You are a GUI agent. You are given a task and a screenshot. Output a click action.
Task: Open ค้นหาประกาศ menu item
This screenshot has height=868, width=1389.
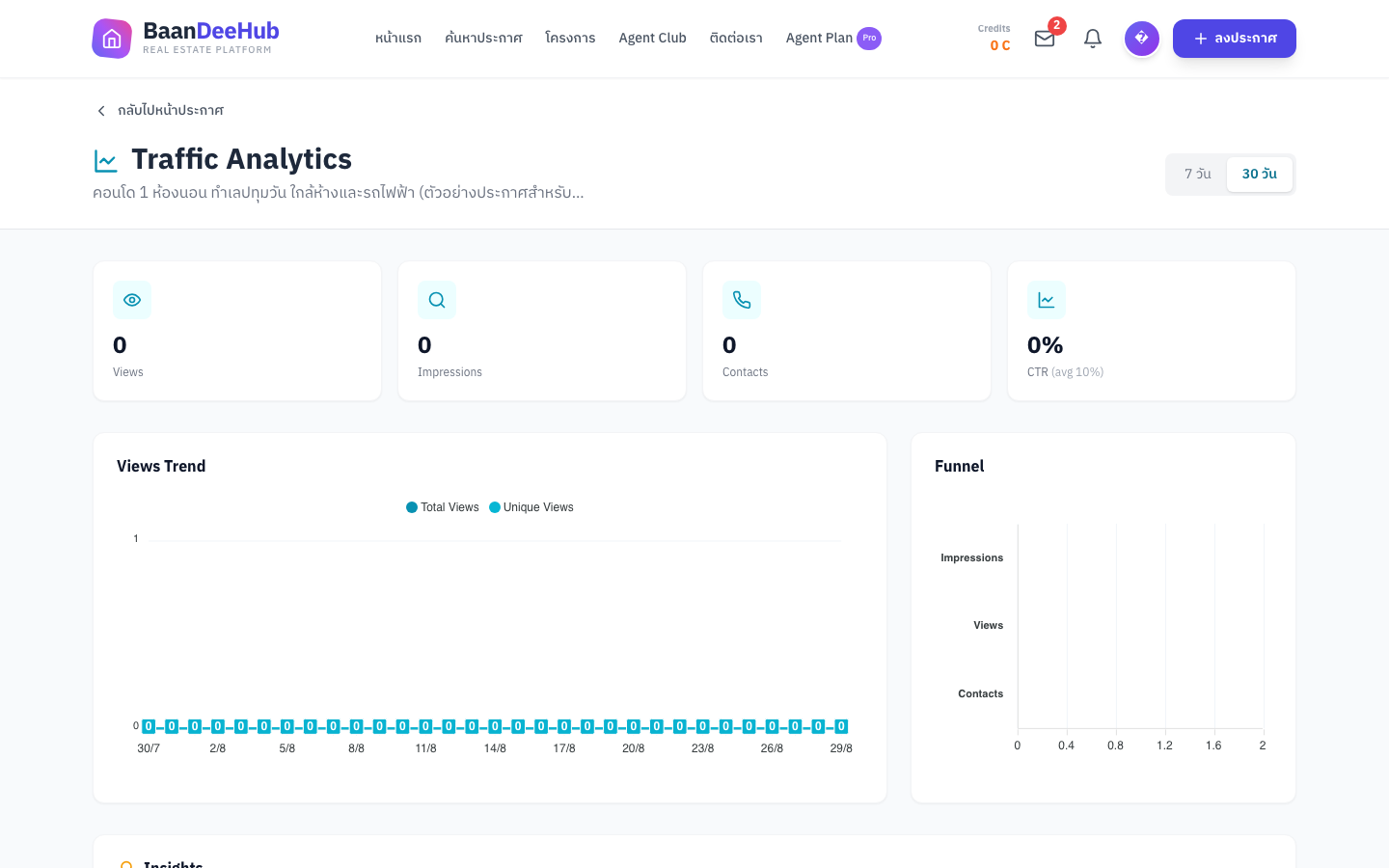click(x=483, y=39)
